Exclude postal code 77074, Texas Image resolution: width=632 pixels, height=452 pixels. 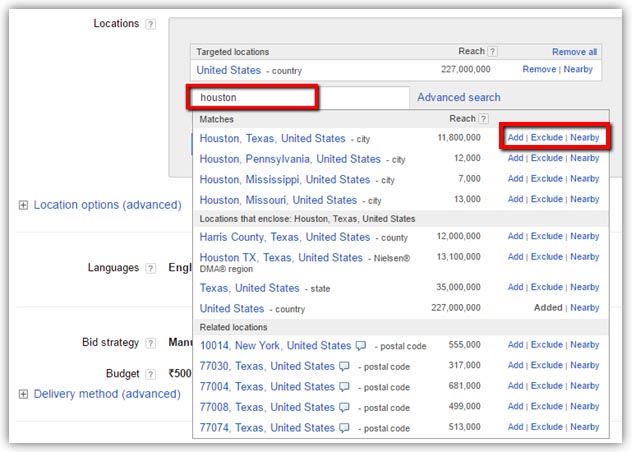(547, 427)
